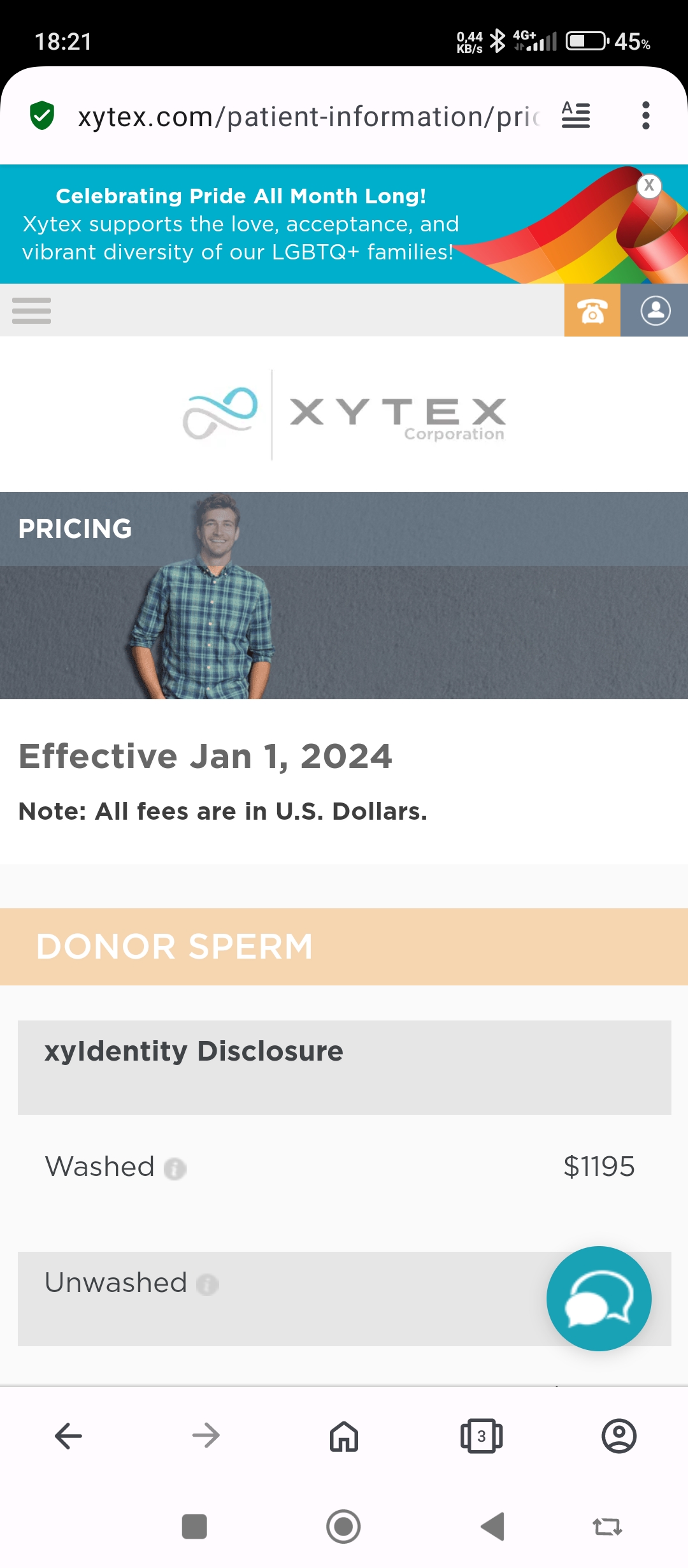This screenshot has width=688, height=1568.
Task: Open the live chat bubble
Action: (599, 1298)
